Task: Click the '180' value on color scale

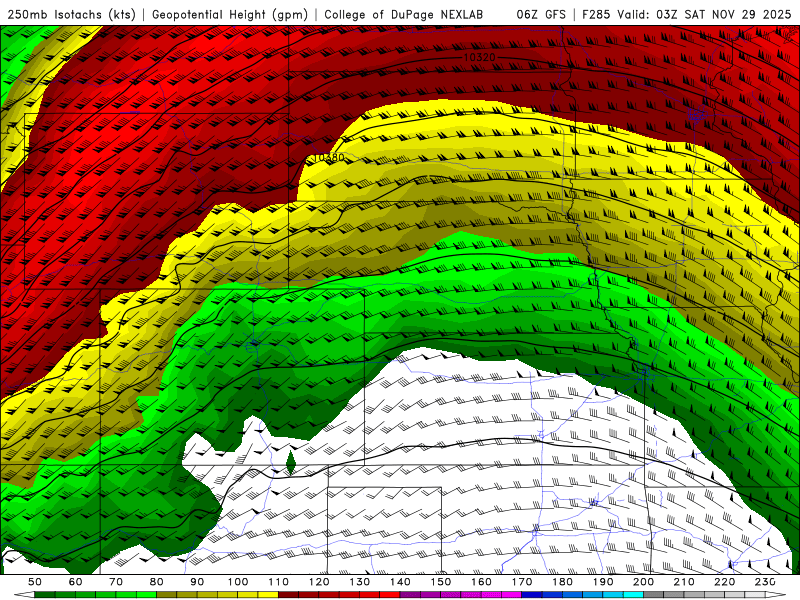Action: click(x=562, y=582)
